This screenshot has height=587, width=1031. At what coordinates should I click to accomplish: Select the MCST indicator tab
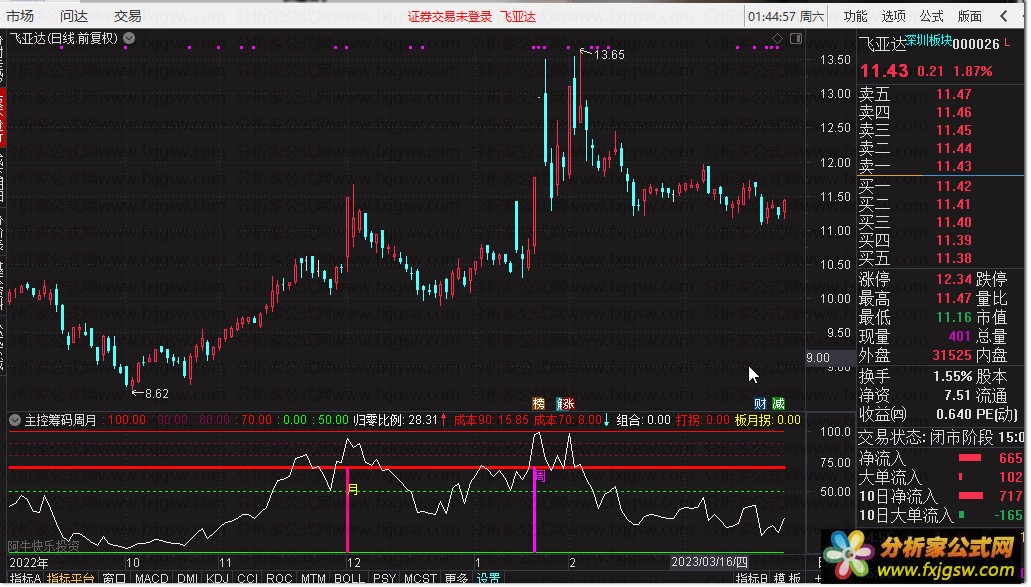pyautogui.click(x=420, y=579)
